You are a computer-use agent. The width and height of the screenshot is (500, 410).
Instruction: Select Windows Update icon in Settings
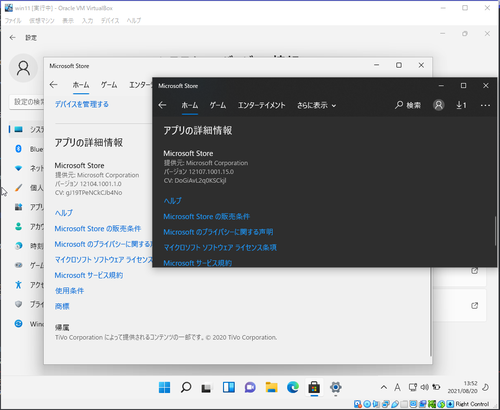[19, 323]
